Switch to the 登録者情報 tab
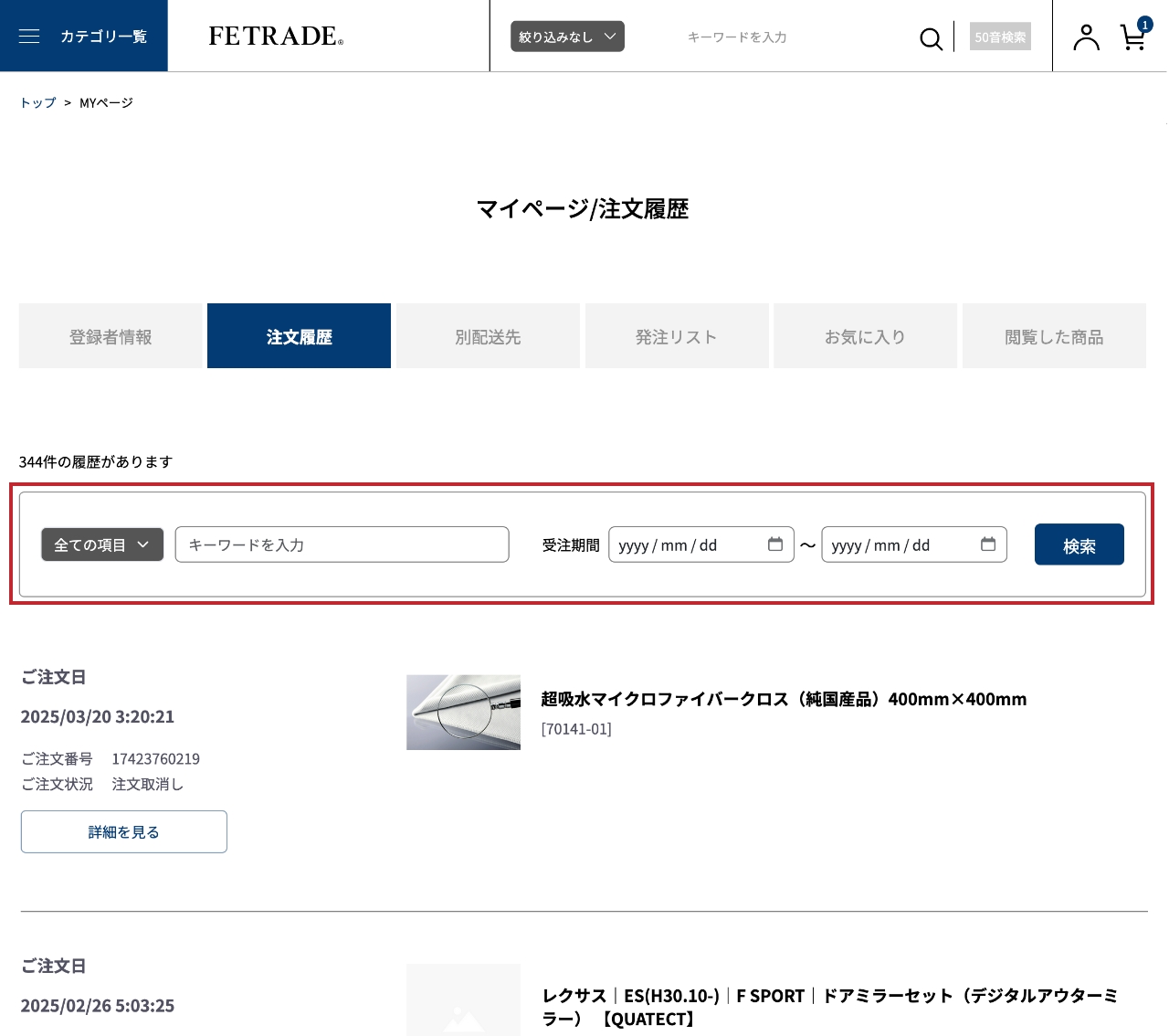The height and width of the screenshot is (1036, 1169). [x=110, y=335]
